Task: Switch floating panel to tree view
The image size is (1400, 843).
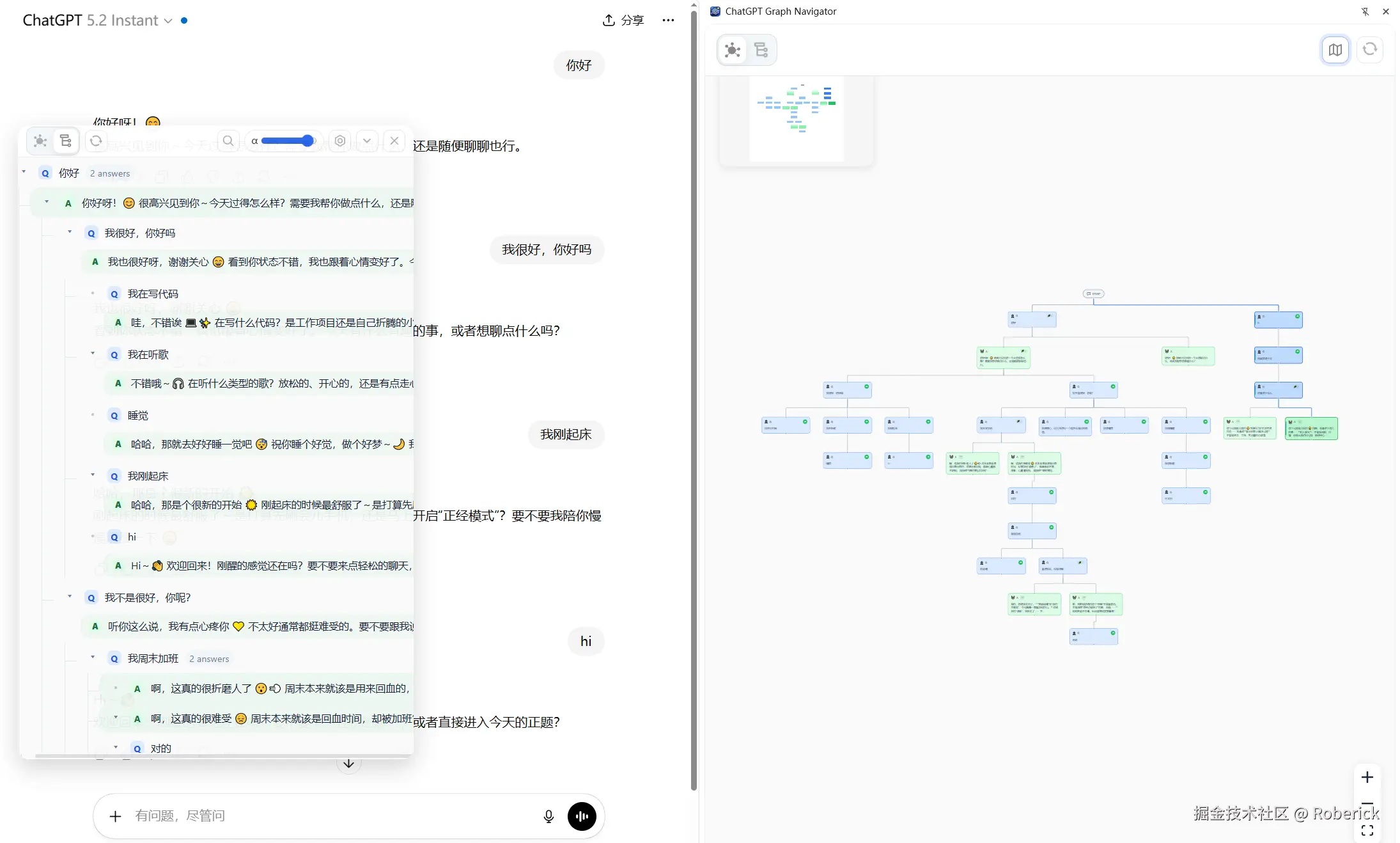Action: (65, 141)
